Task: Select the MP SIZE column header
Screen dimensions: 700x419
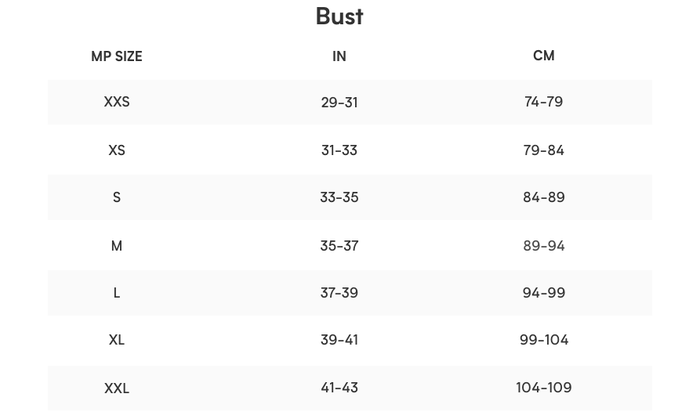Action: pyautogui.click(x=117, y=56)
